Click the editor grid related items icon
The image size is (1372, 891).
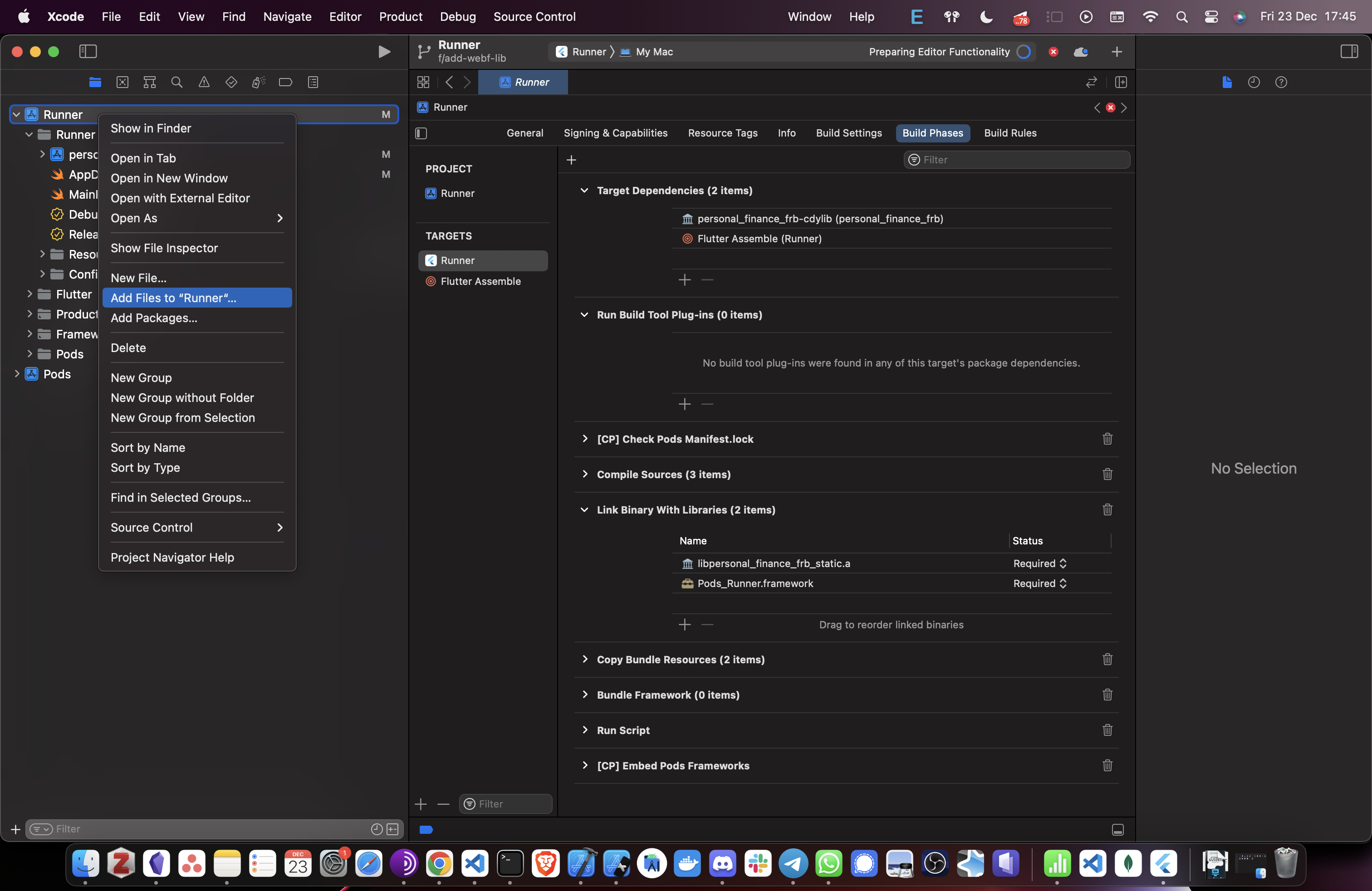tap(423, 83)
